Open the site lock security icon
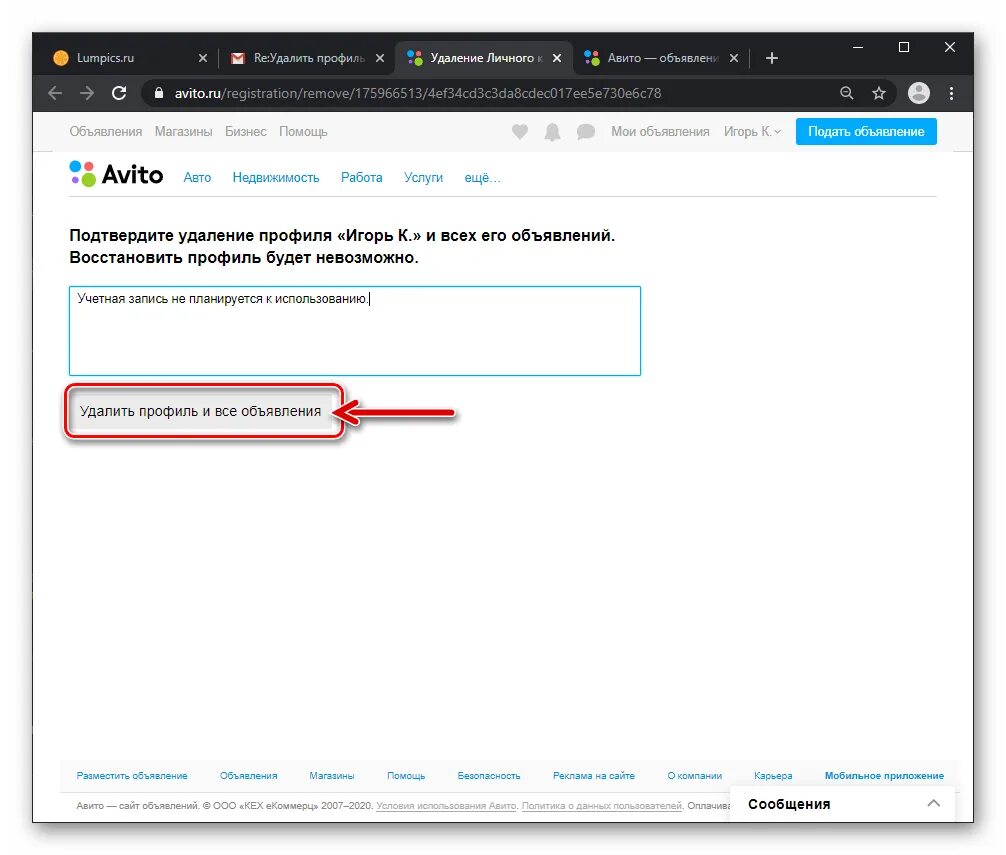This screenshot has height=855, width=1006. click(158, 93)
